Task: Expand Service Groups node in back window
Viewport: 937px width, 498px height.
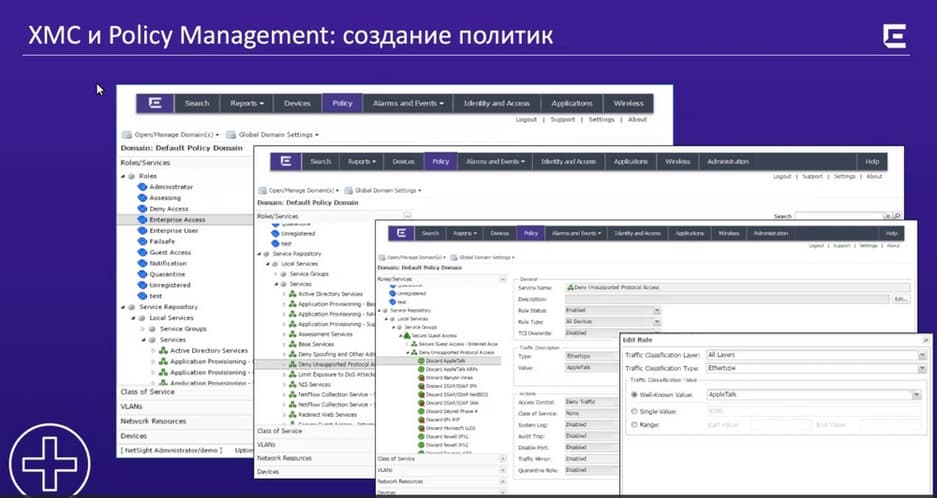Action: pos(143,329)
